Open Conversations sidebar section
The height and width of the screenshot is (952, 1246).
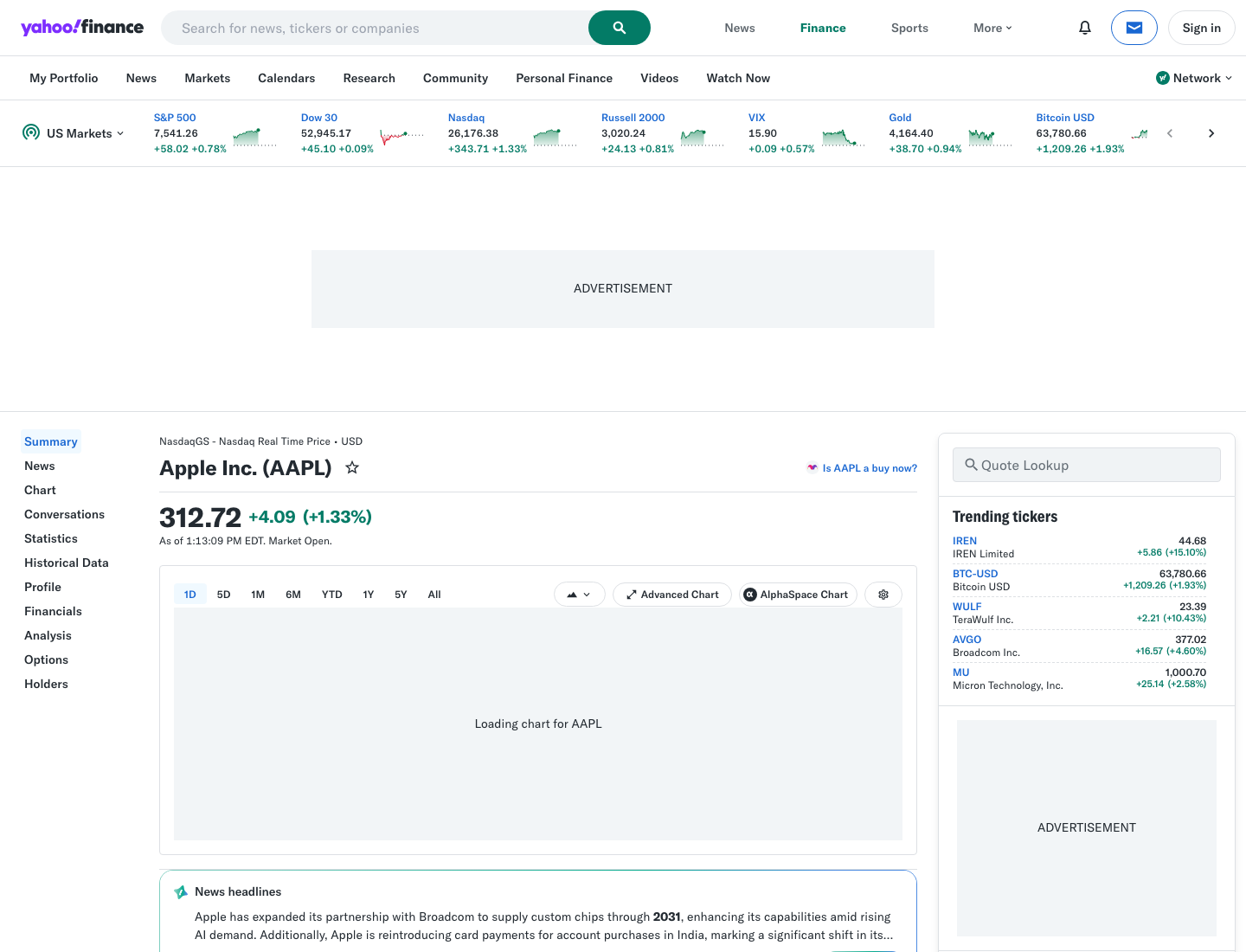coord(64,514)
